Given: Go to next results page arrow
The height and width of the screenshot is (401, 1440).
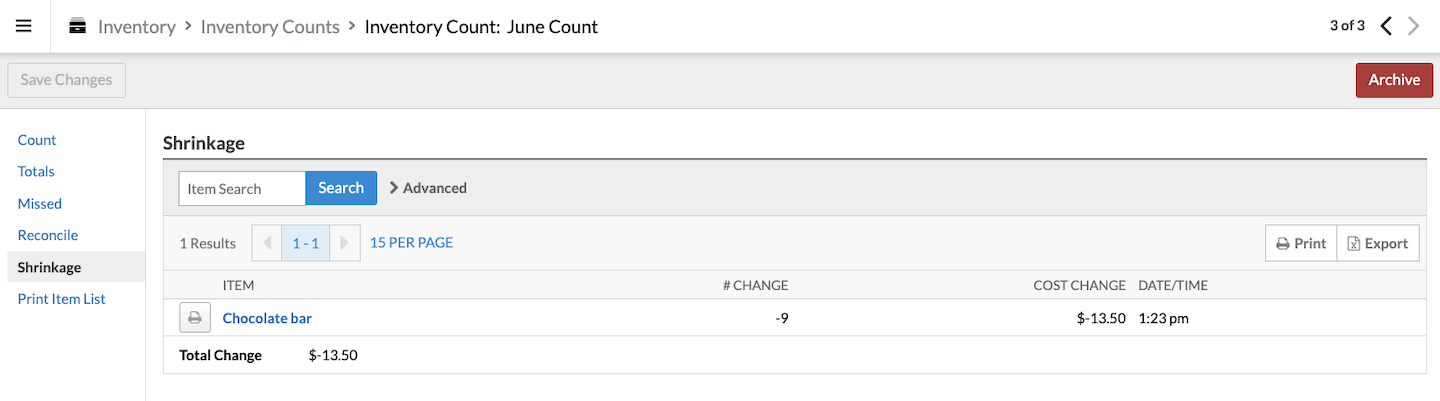Looking at the screenshot, I should coord(345,243).
